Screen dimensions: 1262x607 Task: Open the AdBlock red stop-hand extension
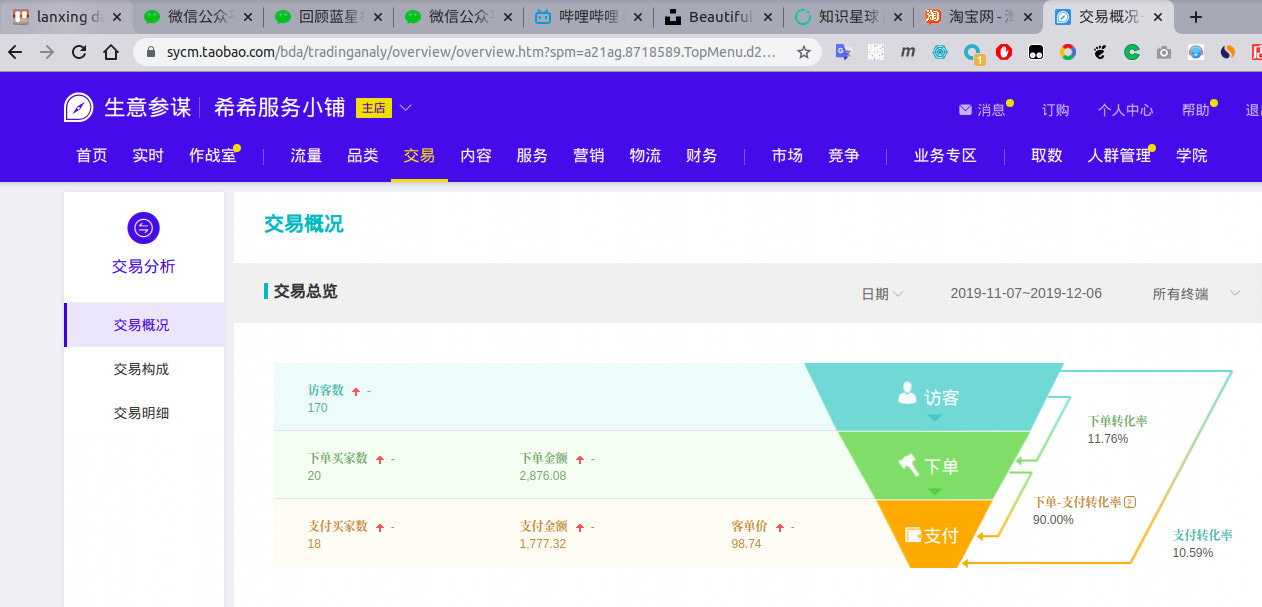1004,52
